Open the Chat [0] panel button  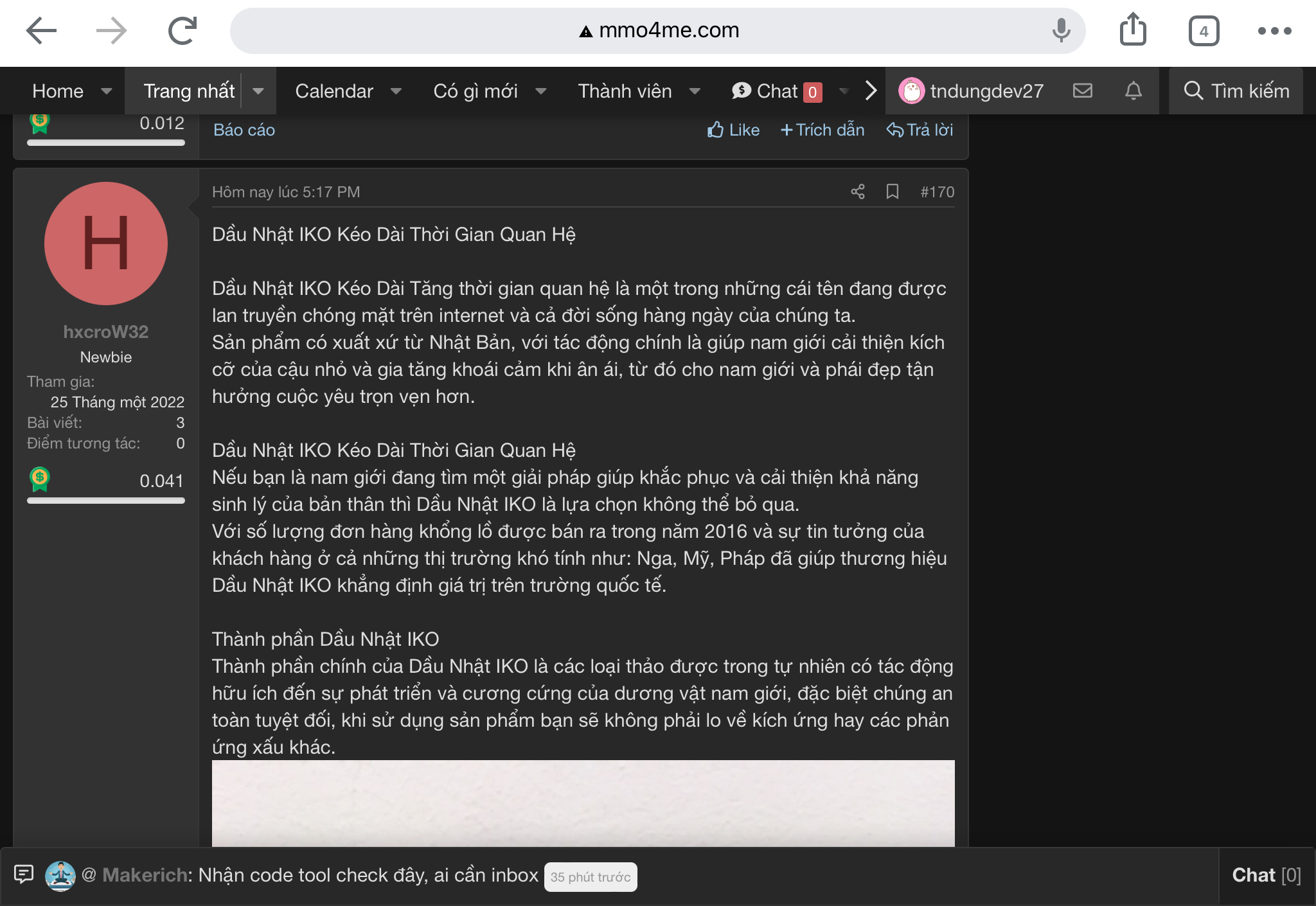click(1267, 875)
